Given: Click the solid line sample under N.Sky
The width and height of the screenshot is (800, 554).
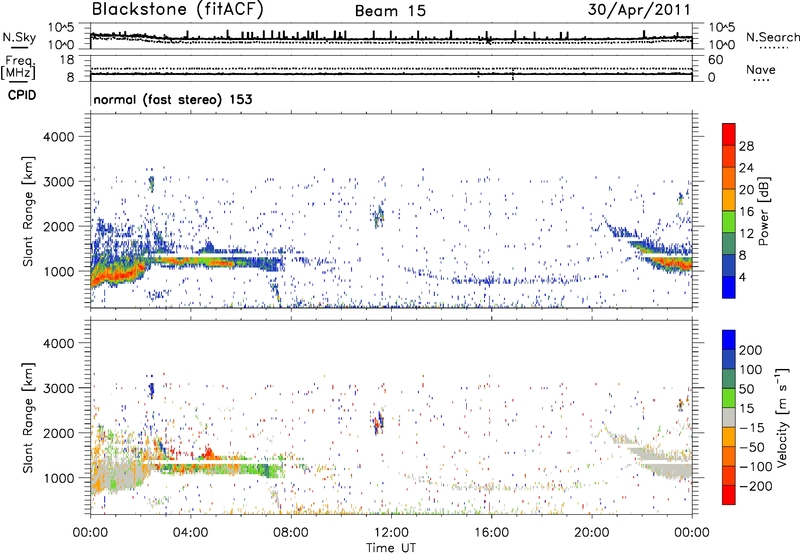Looking at the screenshot, I should tap(20, 48).
